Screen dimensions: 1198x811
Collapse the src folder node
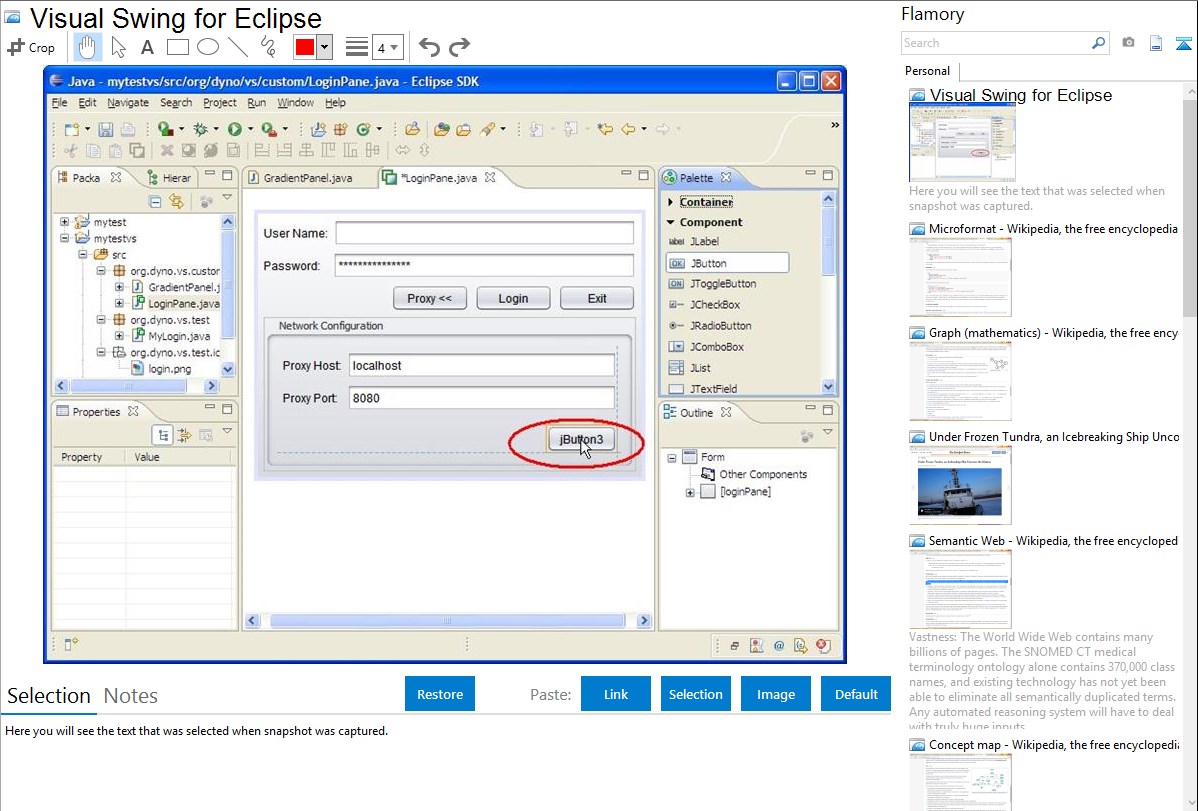point(83,255)
